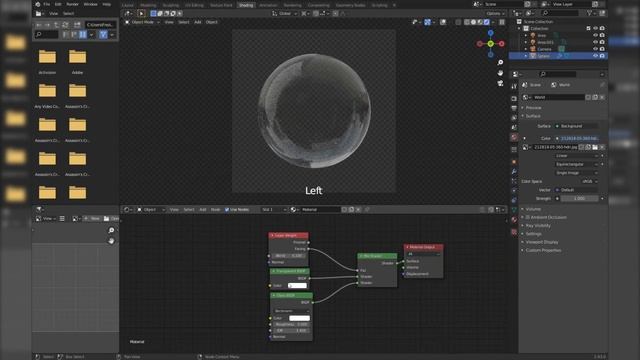640x360 pixels.
Task: Switch to the Geometry Nodes workspace tab
Action: tap(351, 5)
